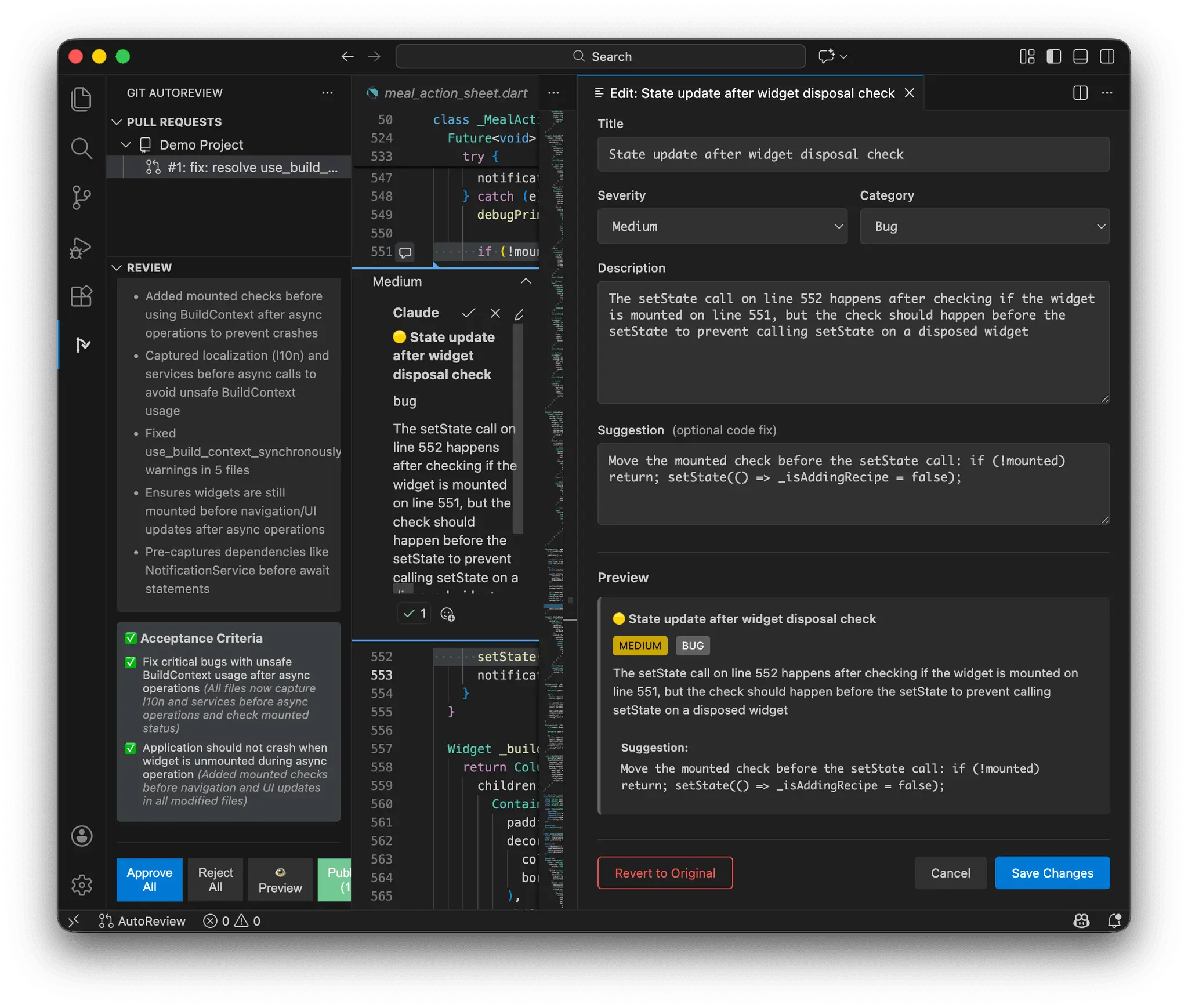Close the Edit: State update tab
The height and width of the screenshot is (1008, 1188).
point(909,93)
